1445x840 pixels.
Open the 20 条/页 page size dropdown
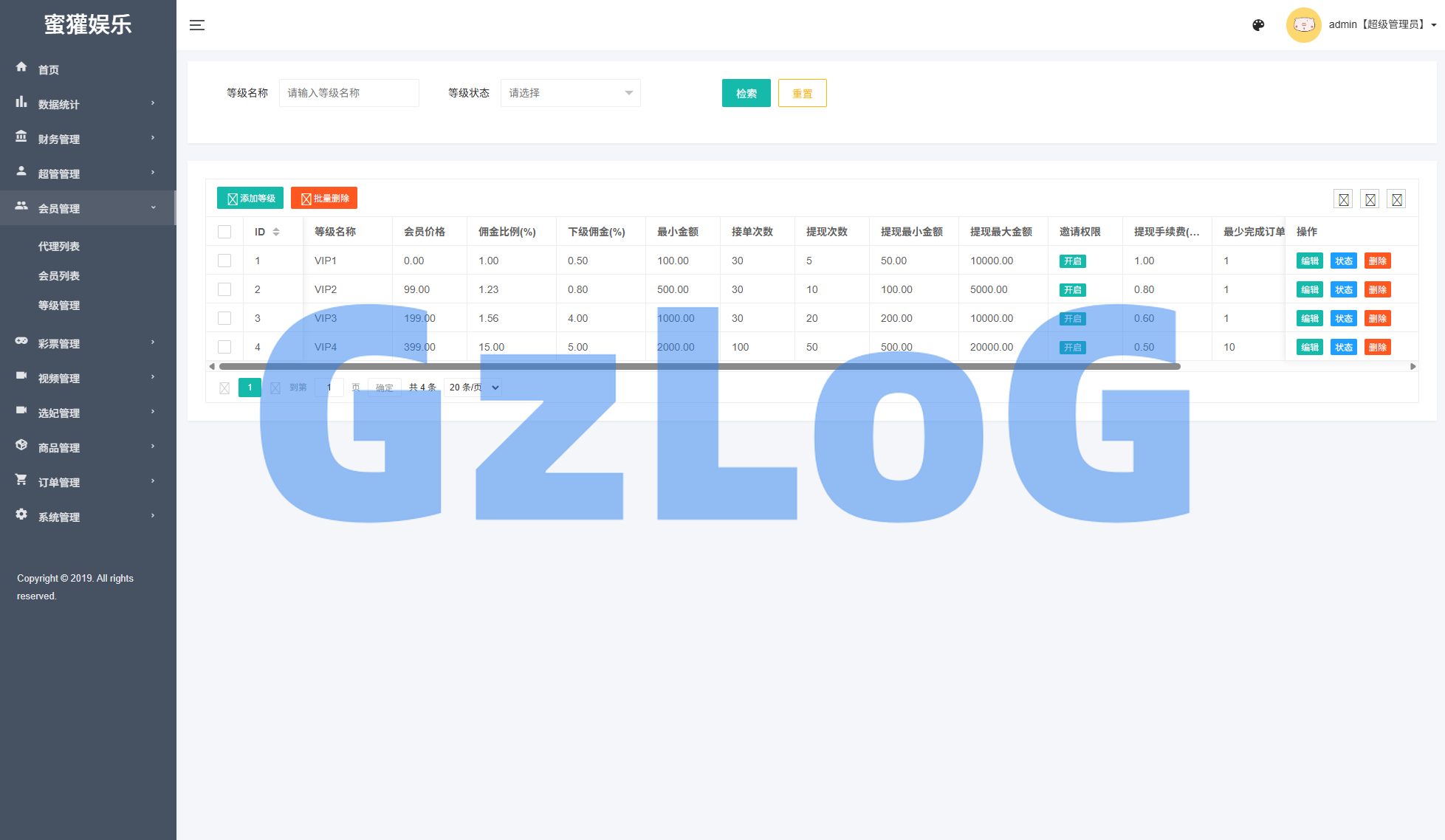point(473,388)
